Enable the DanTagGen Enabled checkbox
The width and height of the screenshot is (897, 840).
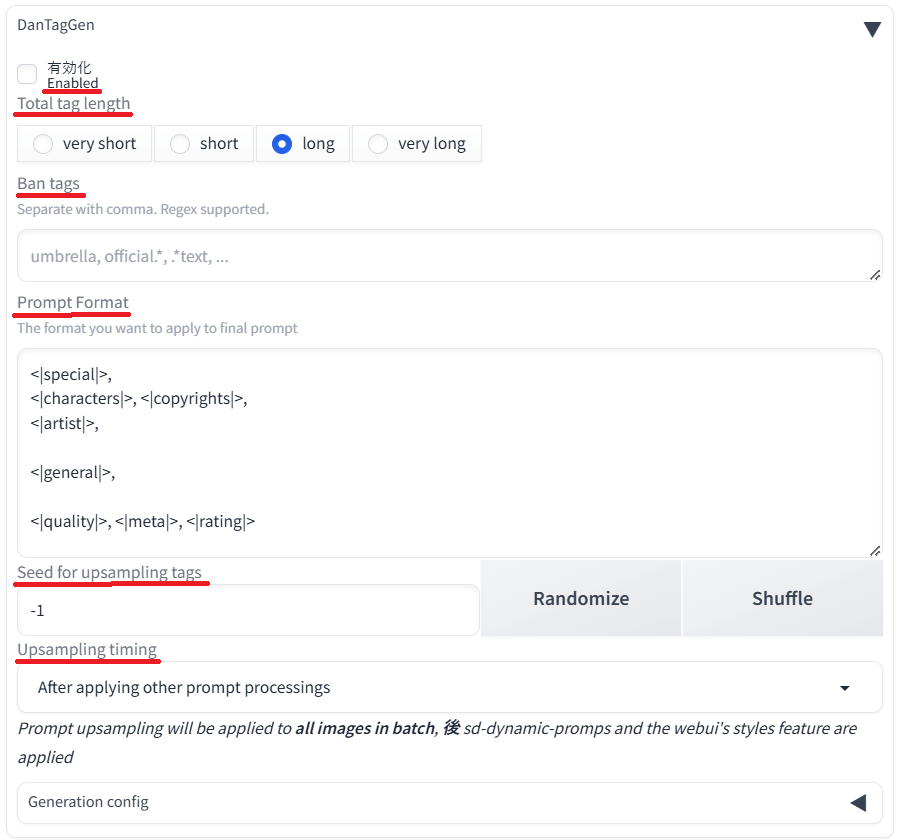click(x=27, y=74)
